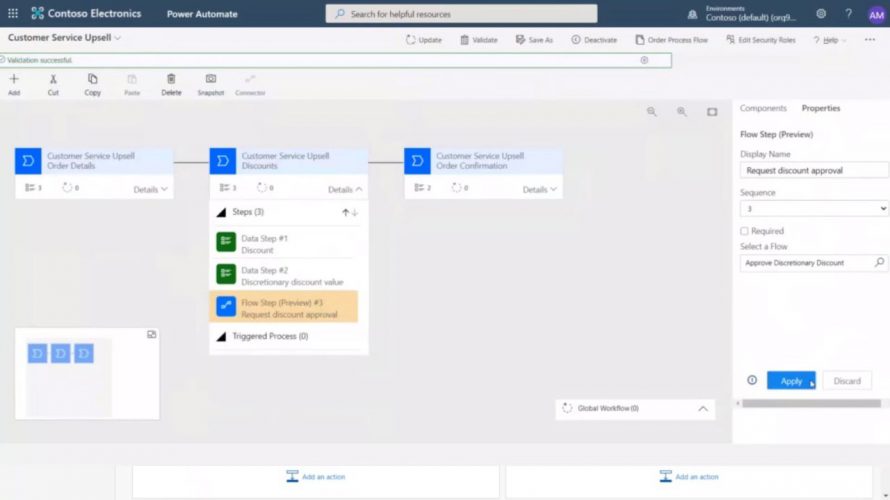Click the flow lookup search icon
The width and height of the screenshot is (890, 500).
pos(879,262)
